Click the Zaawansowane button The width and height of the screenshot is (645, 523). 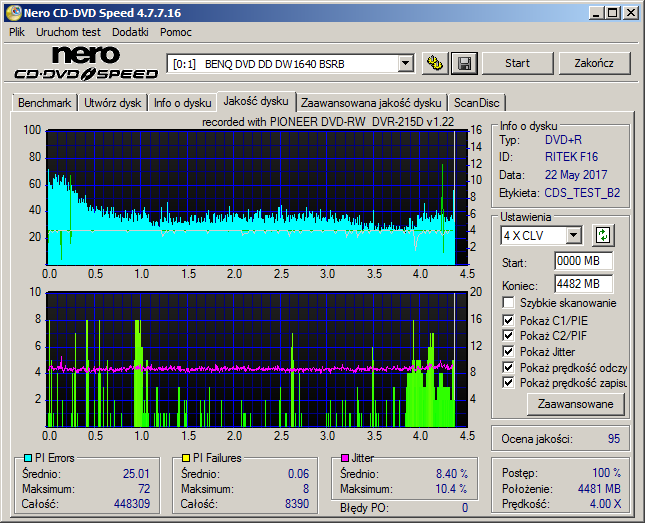click(575, 404)
